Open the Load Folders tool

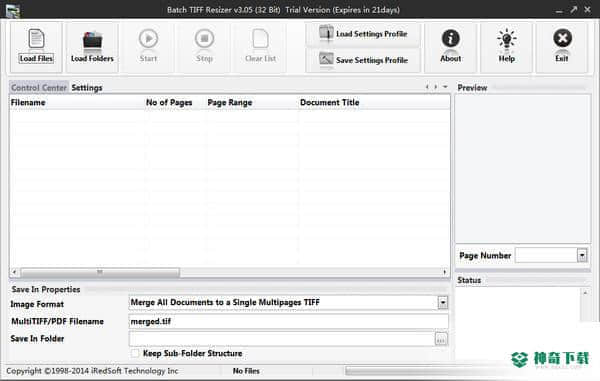[92, 47]
